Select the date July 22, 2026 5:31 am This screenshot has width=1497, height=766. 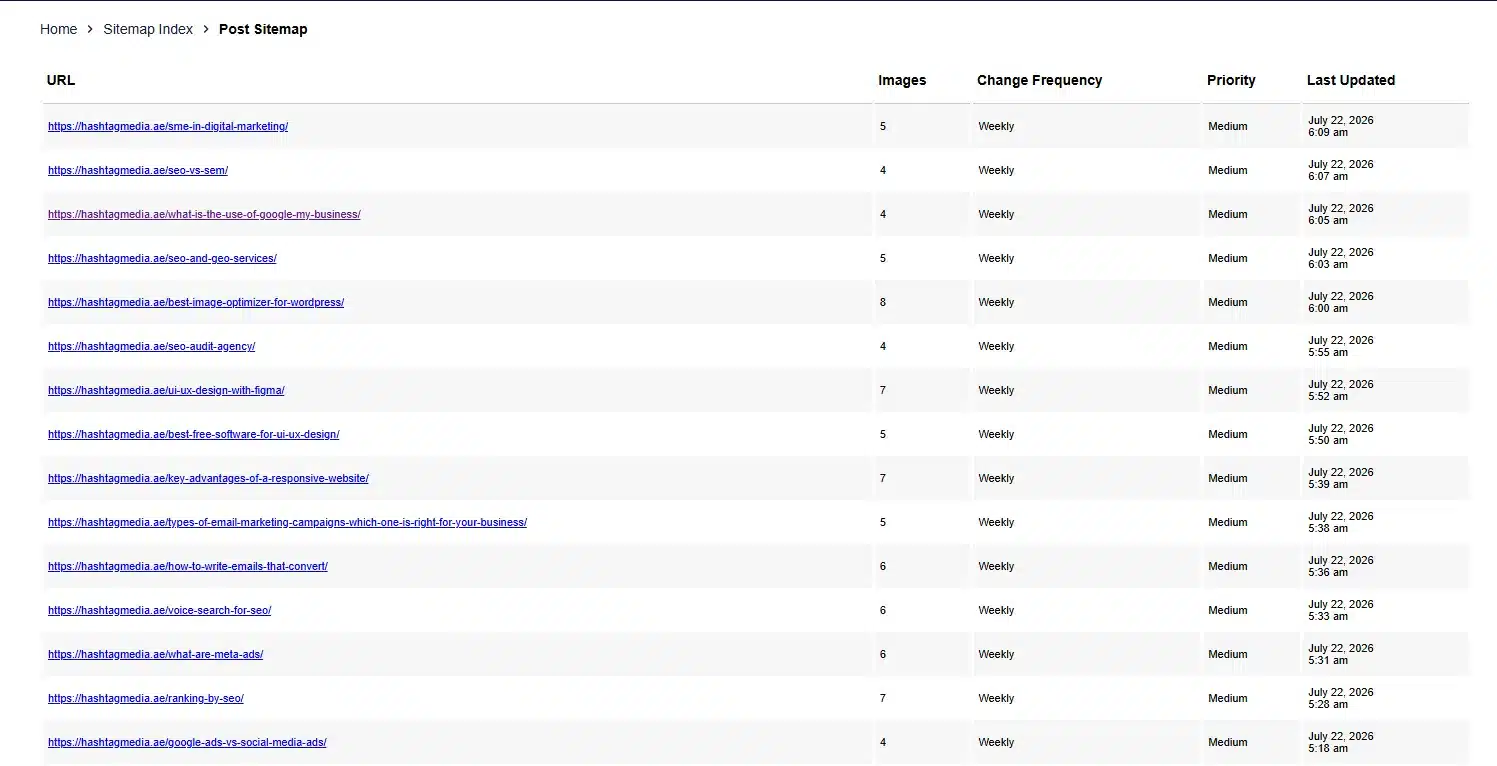pyautogui.click(x=1341, y=654)
